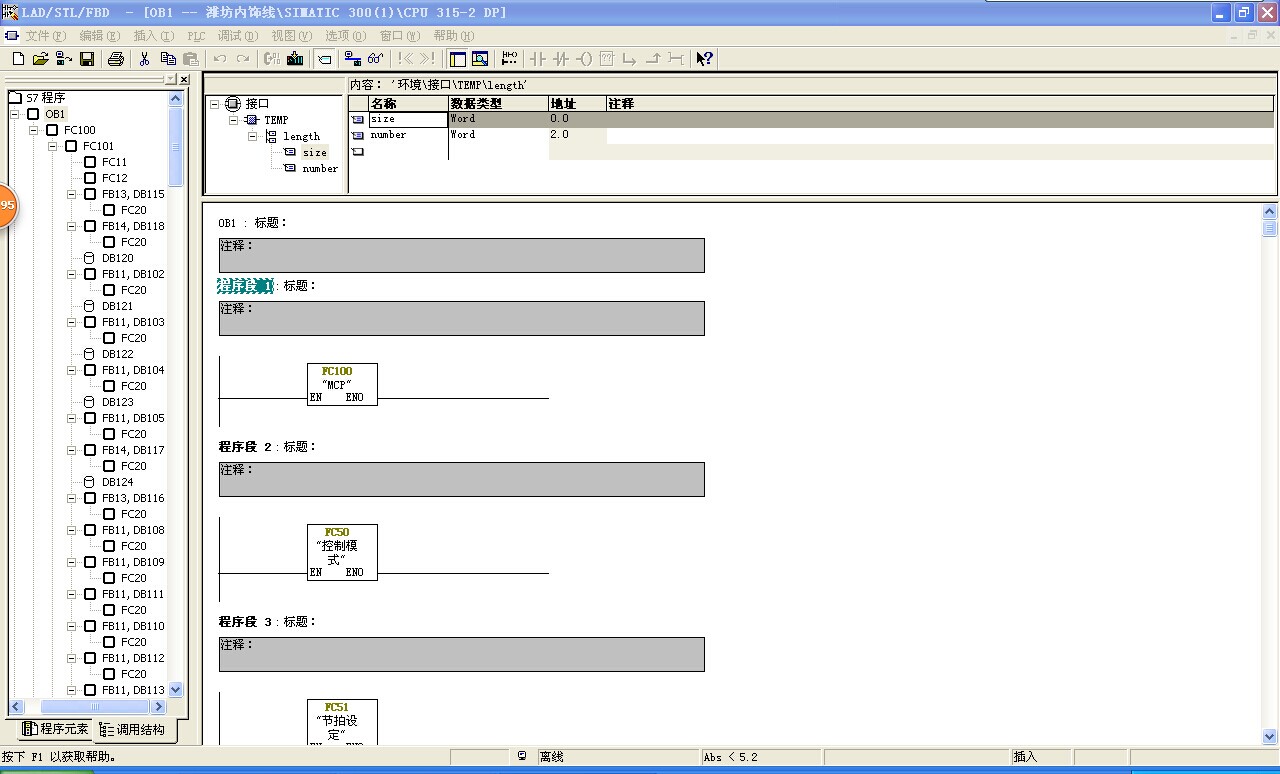Image resolution: width=1280 pixels, height=774 pixels.
Task: Collapse the 接口 interface tree node
Action: click(x=215, y=103)
